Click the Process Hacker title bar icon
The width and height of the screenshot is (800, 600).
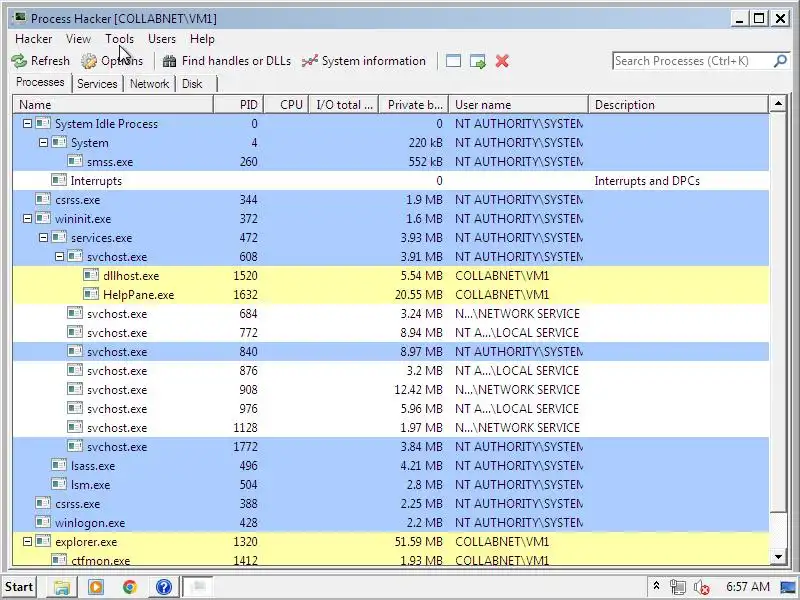20,18
